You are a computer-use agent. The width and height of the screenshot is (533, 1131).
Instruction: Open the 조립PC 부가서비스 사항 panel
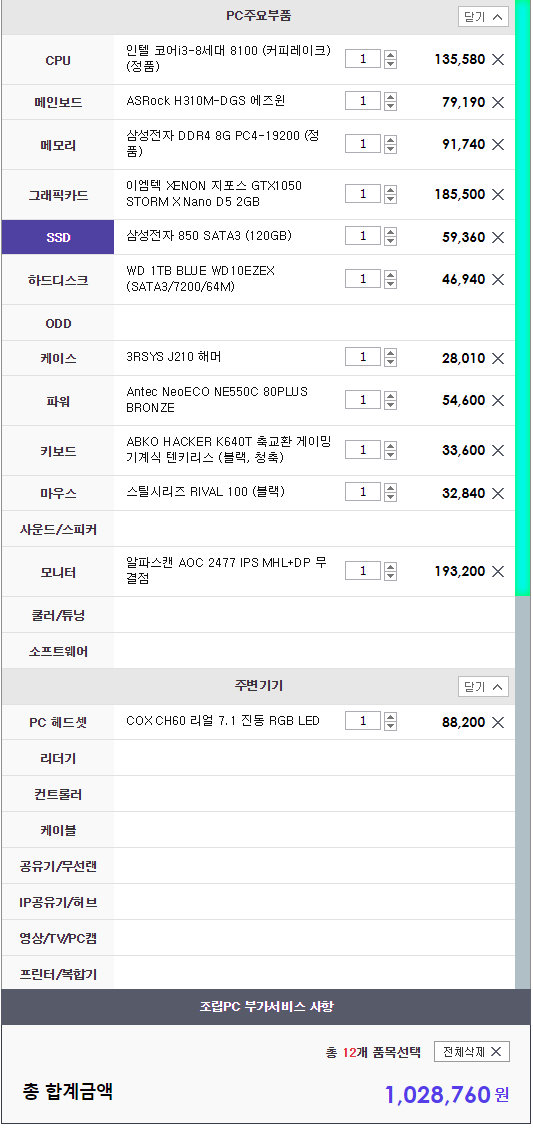266,1007
